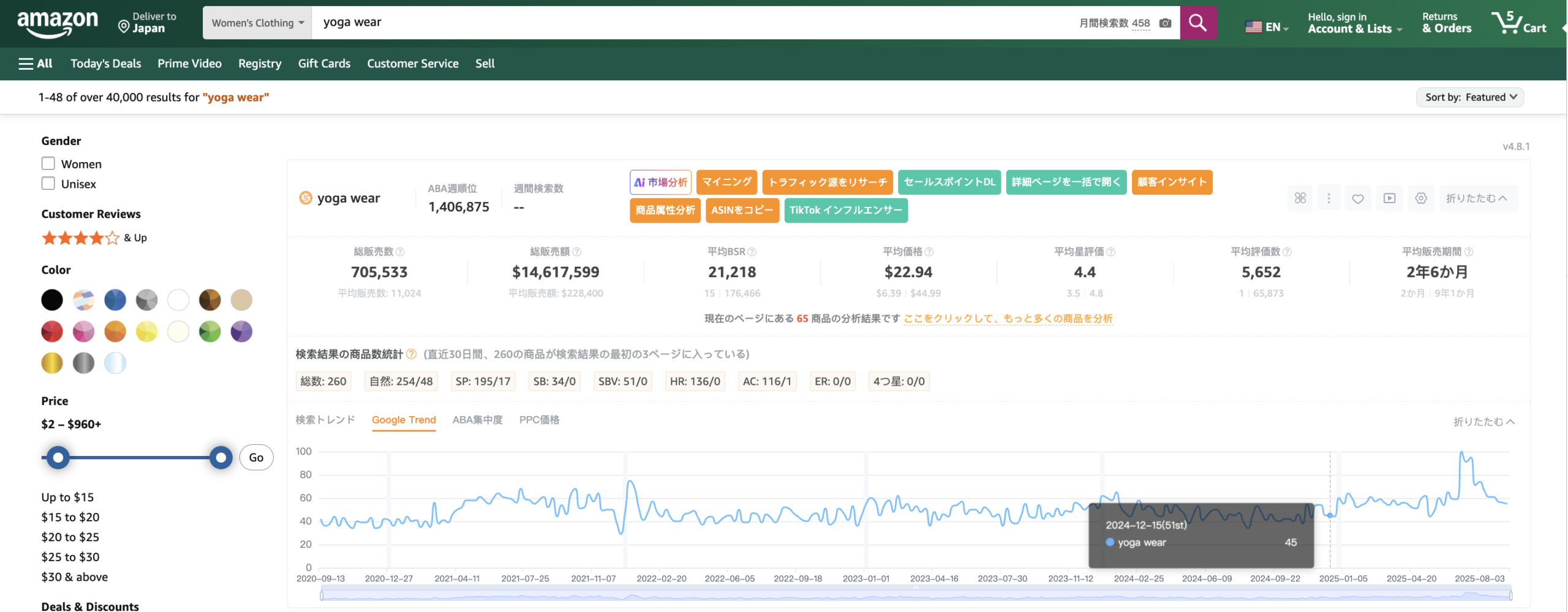Click the magenta search magnifier button
The height and width of the screenshot is (612, 1568).
click(x=1197, y=23)
